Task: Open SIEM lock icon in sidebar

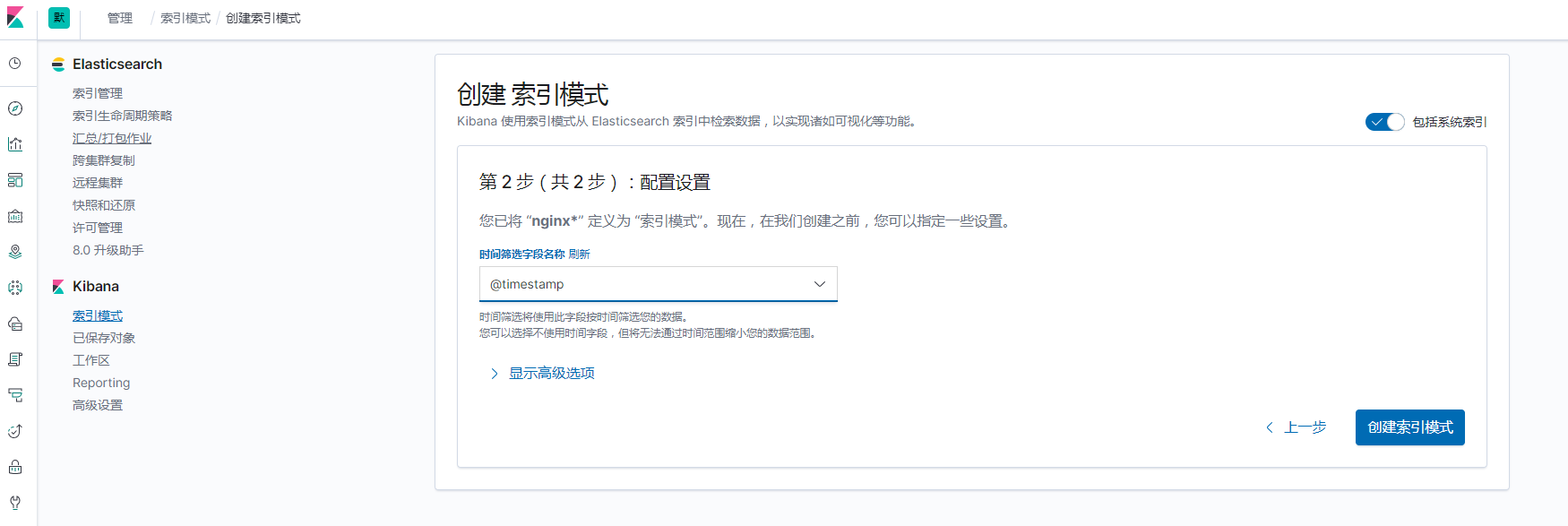Action: click(x=15, y=467)
